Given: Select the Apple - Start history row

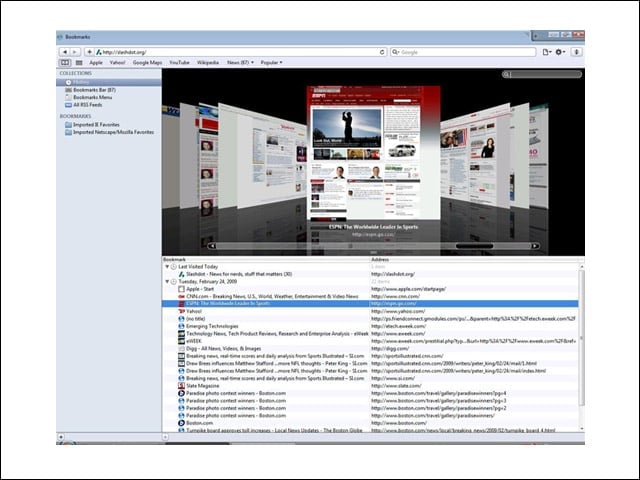Looking at the screenshot, I should tap(370, 289).
